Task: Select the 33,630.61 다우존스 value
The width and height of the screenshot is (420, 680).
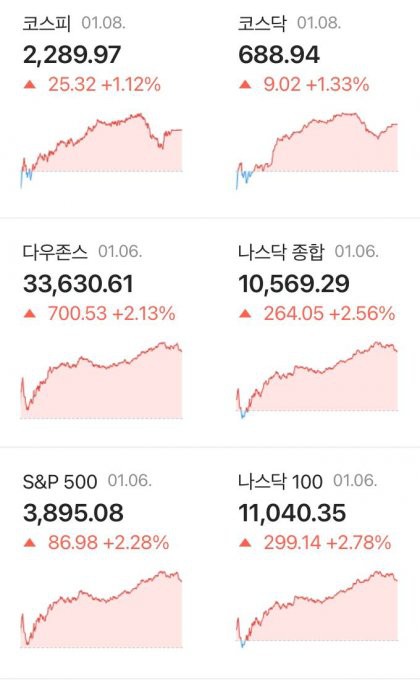Action: point(78,284)
